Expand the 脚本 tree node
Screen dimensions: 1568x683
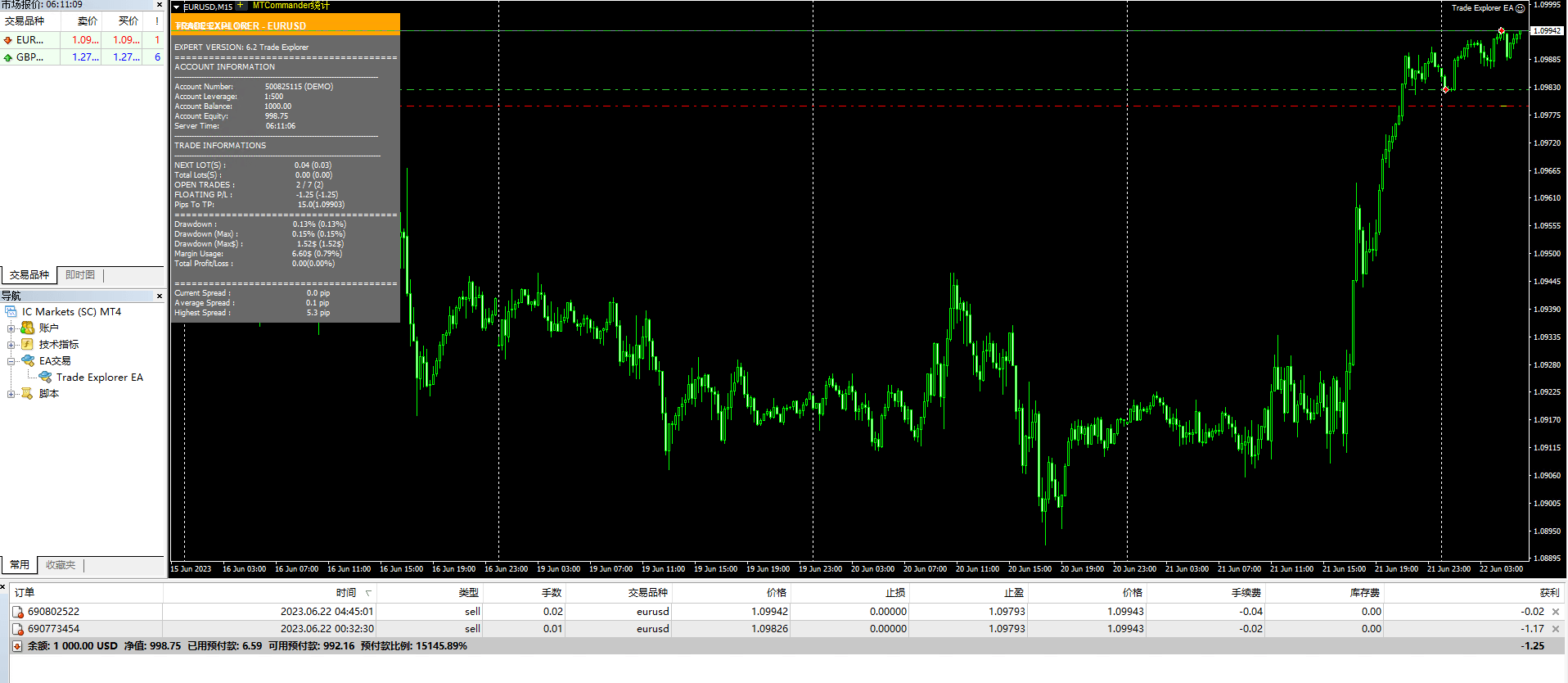11,394
